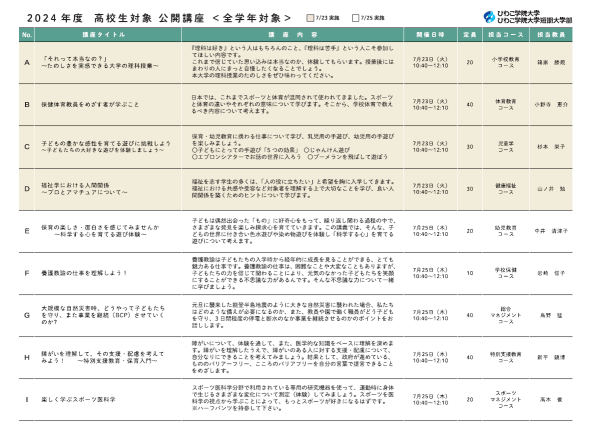Click the 7月25日 date for course E
The width and height of the screenshot is (591, 434).
(430, 228)
